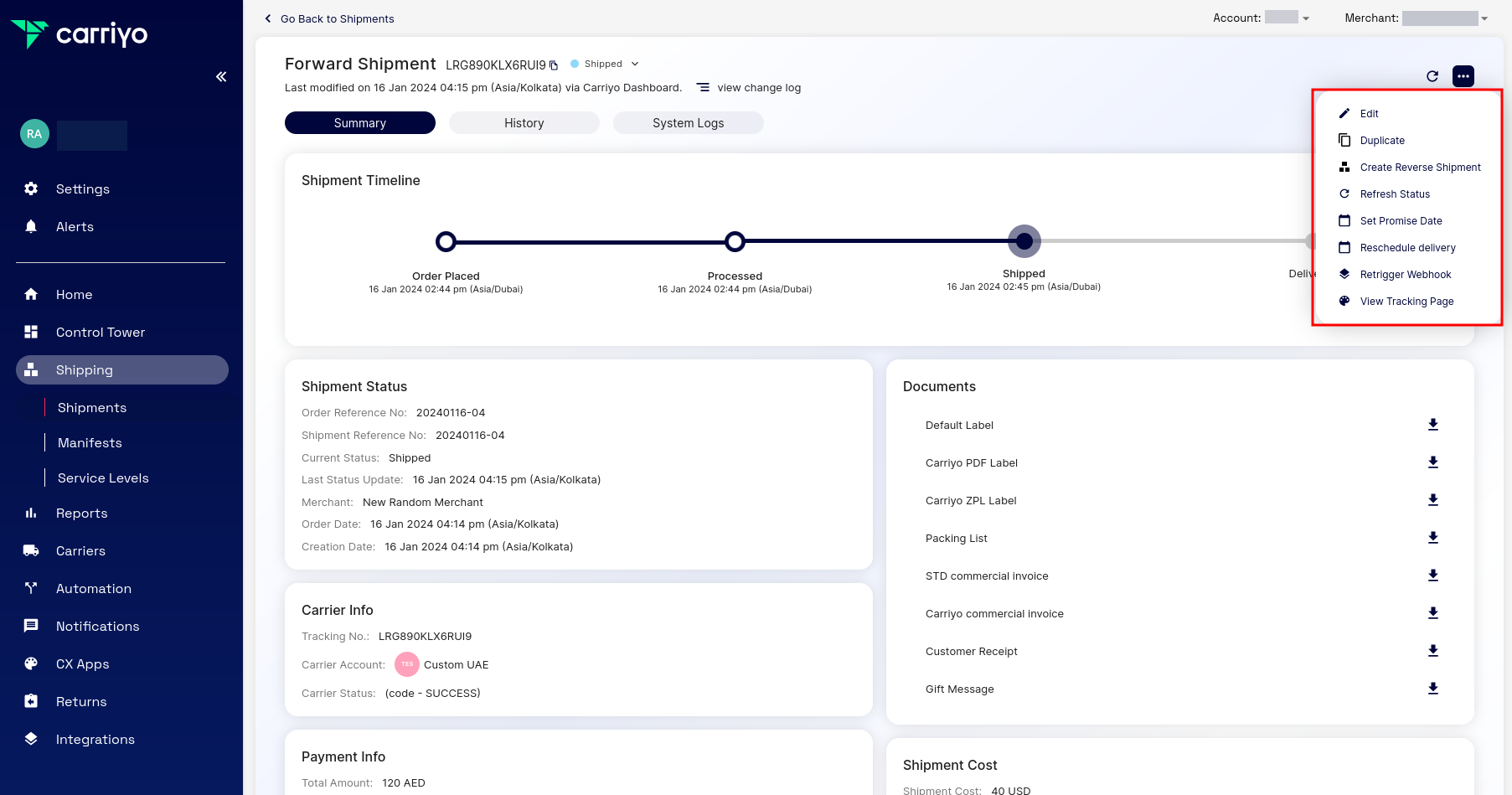Click the view change log icon
1512x795 pixels.
pos(703,87)
